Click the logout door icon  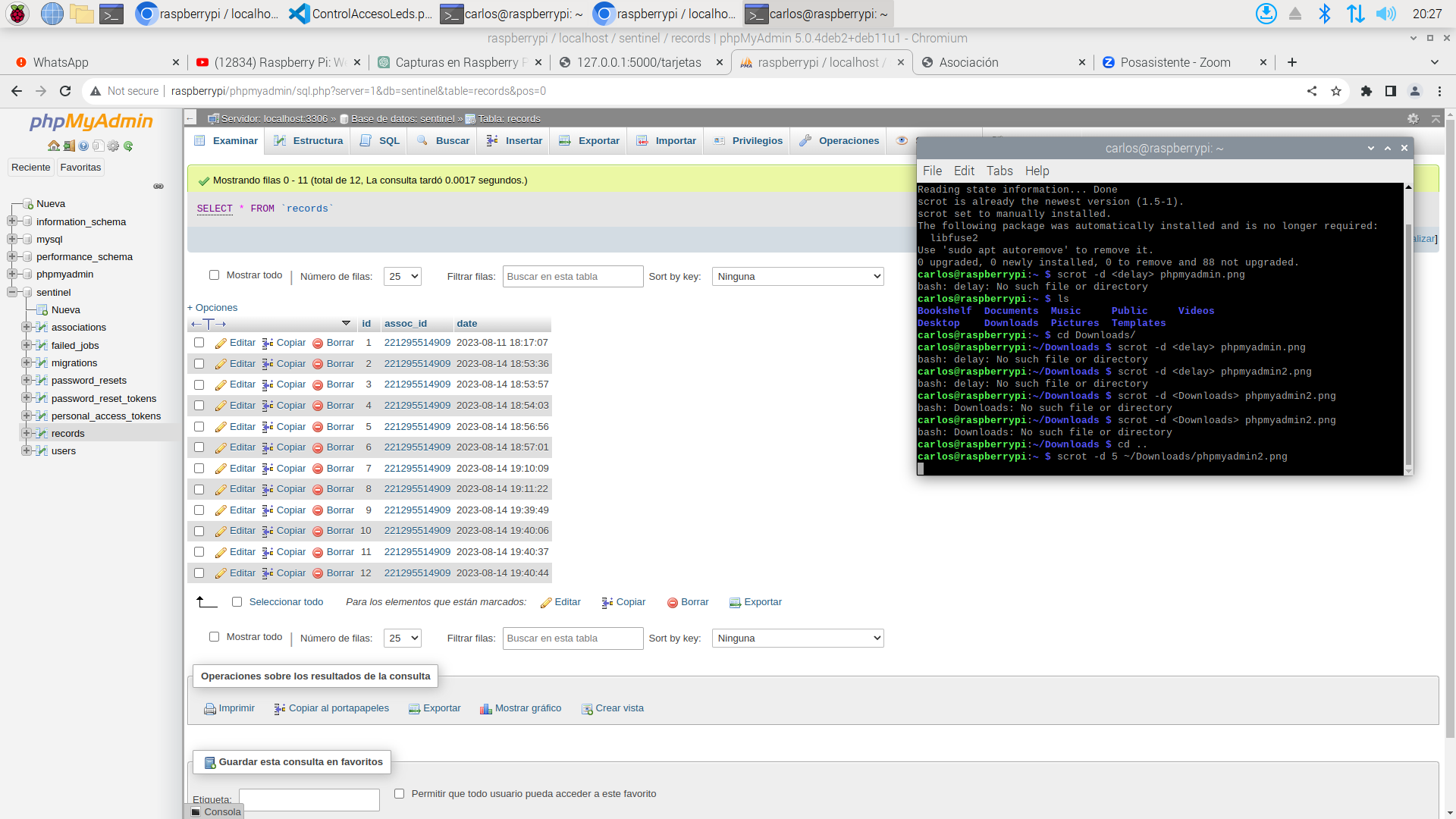tap(69, 146)
